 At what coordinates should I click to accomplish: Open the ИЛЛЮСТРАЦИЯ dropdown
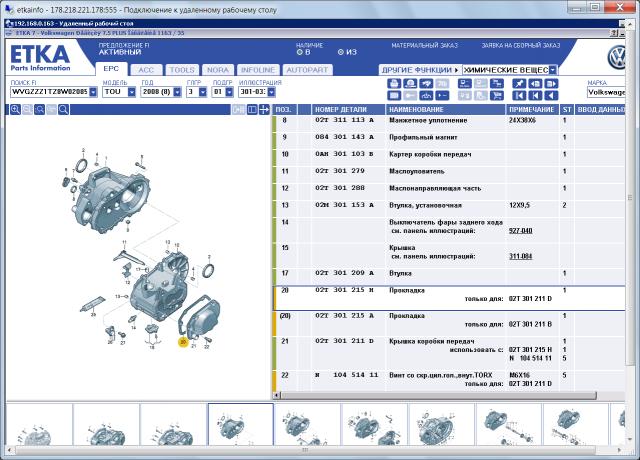tap(271, 92)
